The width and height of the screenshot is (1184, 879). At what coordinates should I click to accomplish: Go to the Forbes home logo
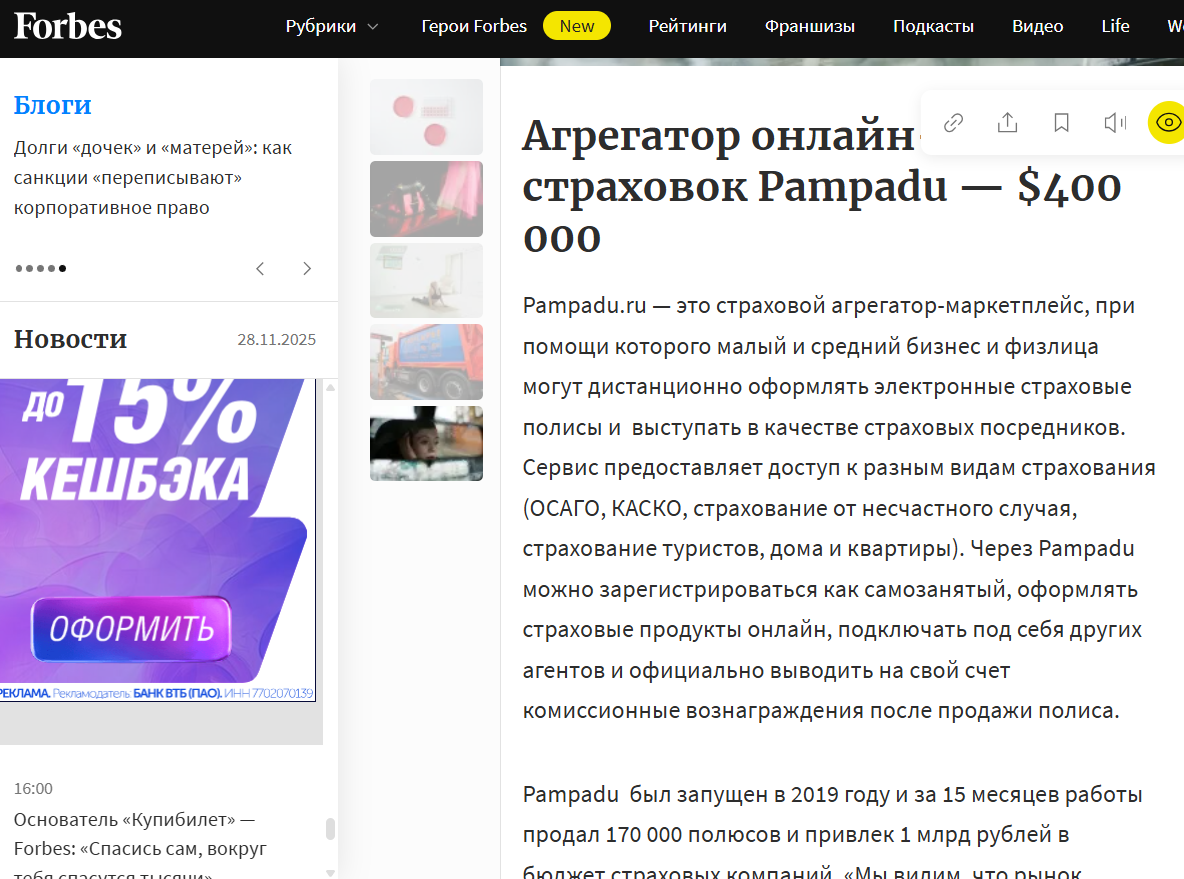click(68, 27)
